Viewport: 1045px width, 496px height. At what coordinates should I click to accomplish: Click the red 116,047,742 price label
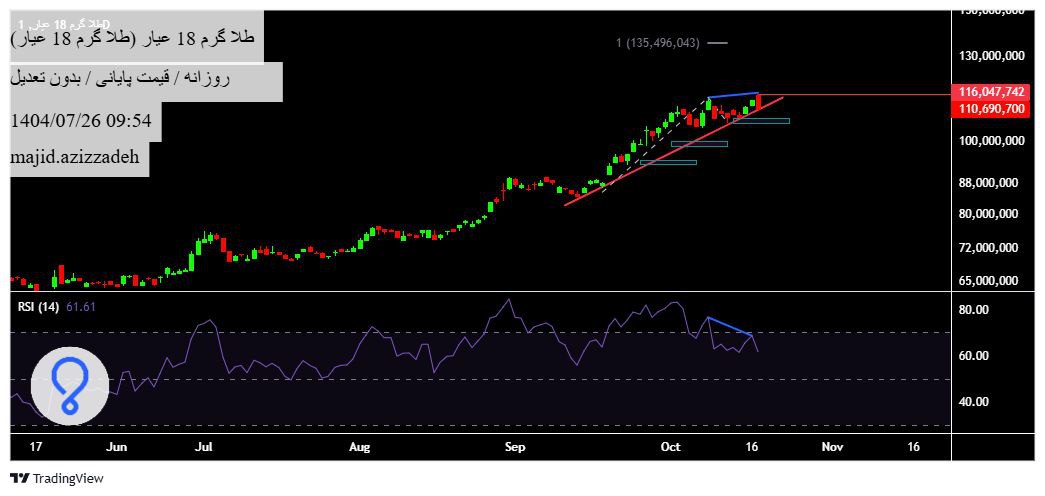click(x=991, y=92)
